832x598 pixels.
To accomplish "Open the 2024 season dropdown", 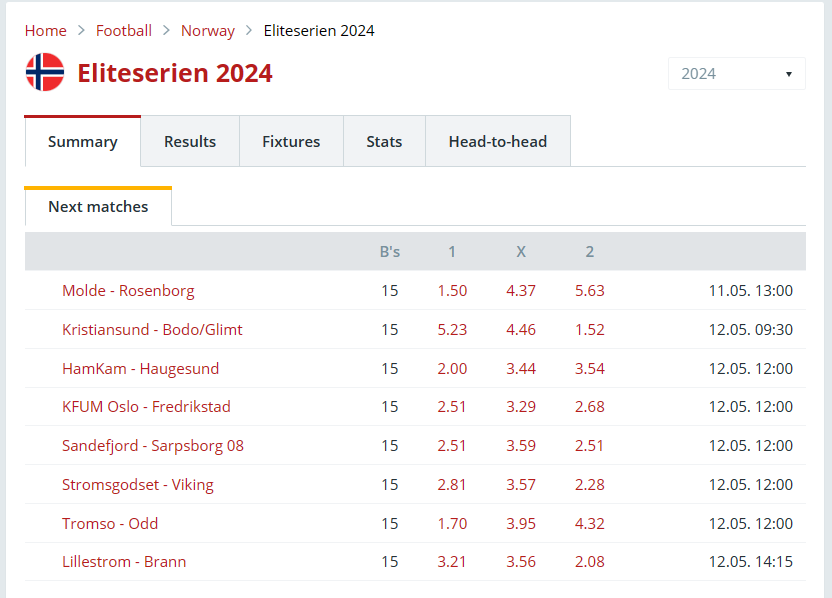I will coord(736,73).
